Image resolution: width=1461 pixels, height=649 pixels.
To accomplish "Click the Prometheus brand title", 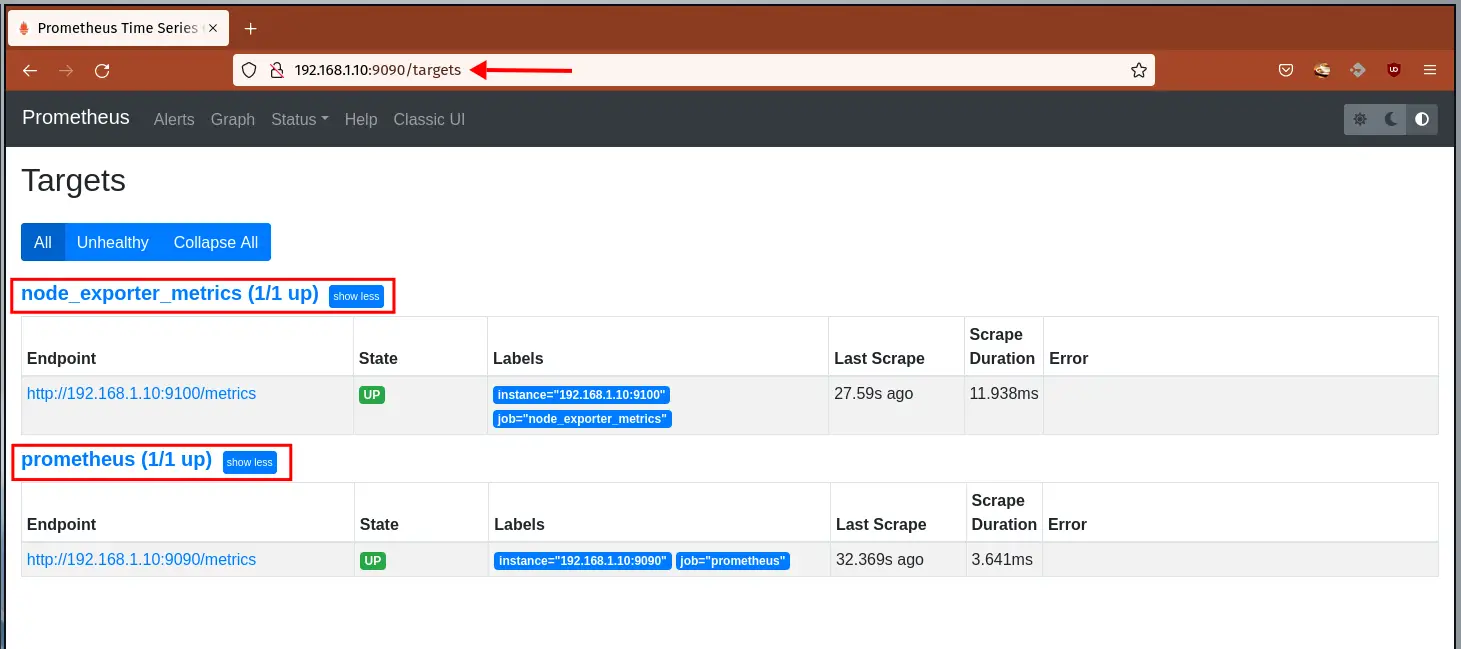I will pos(76,117).
